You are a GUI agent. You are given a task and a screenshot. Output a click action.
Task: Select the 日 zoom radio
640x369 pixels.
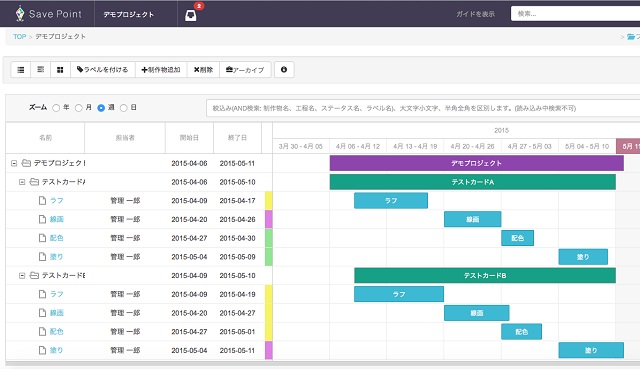123,108
